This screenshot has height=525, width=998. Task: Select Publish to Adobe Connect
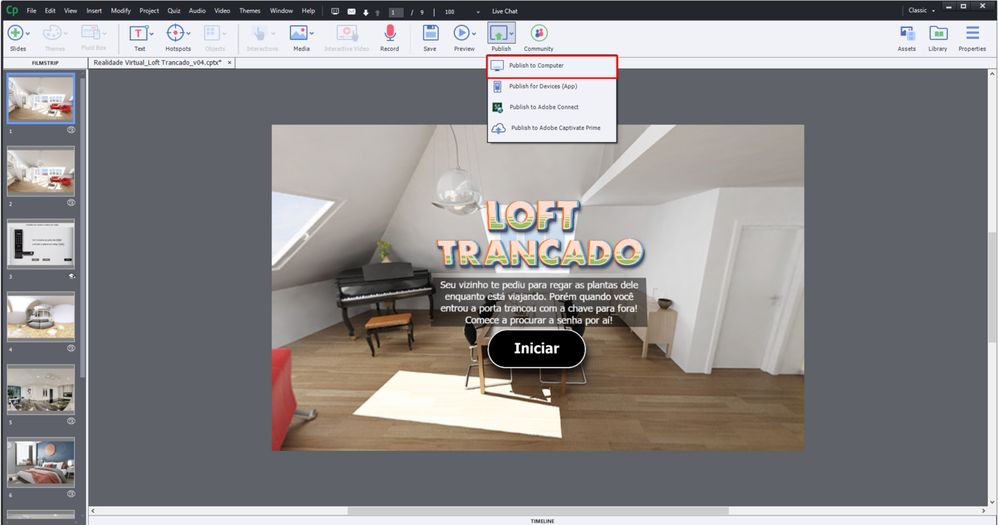click(x=543, y=107)
